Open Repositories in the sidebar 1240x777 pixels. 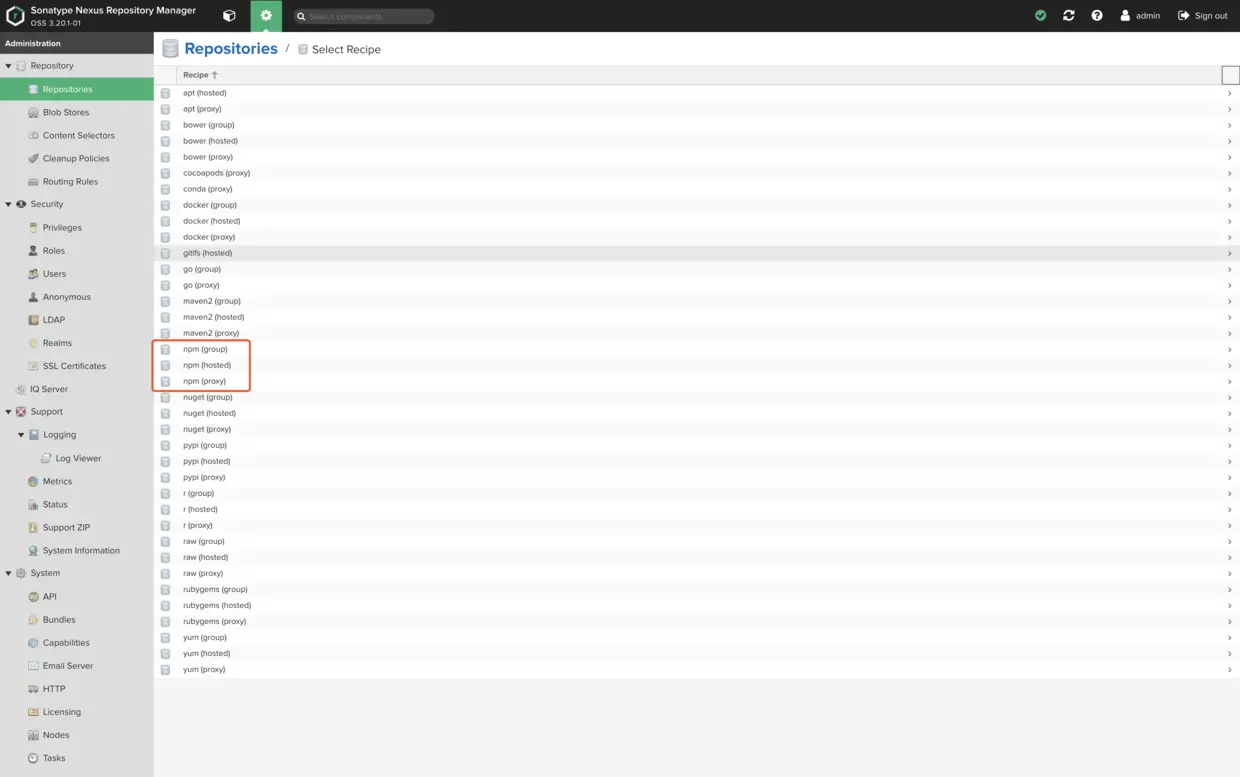point(77,89)
